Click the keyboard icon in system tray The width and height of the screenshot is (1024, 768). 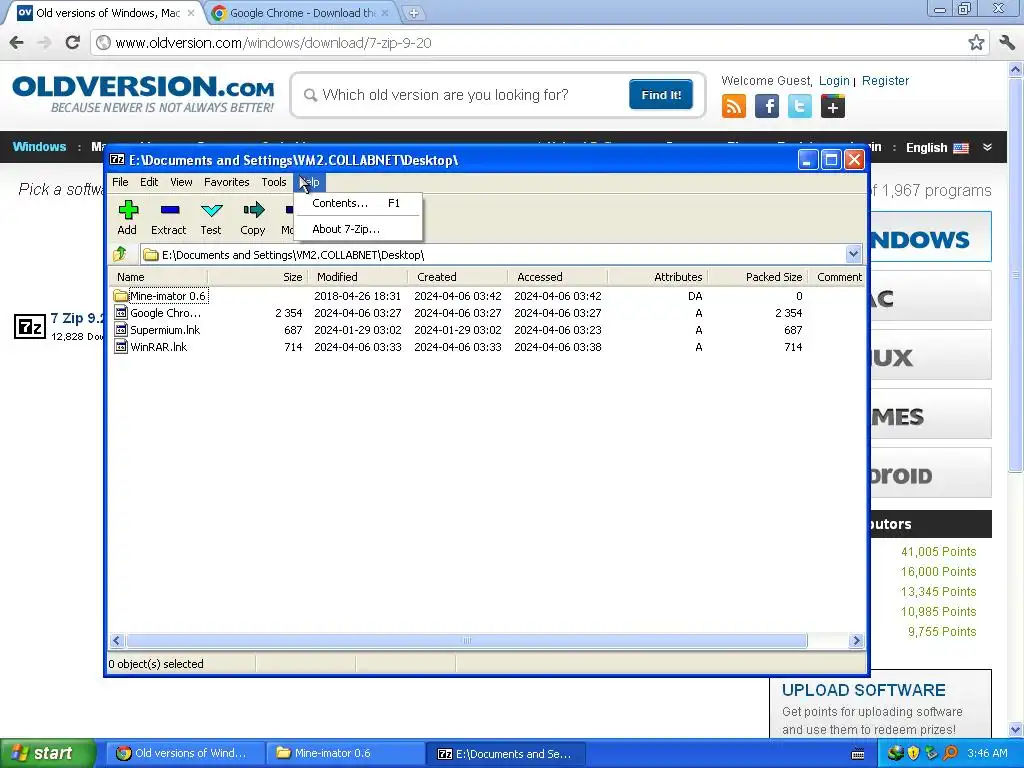858,754
